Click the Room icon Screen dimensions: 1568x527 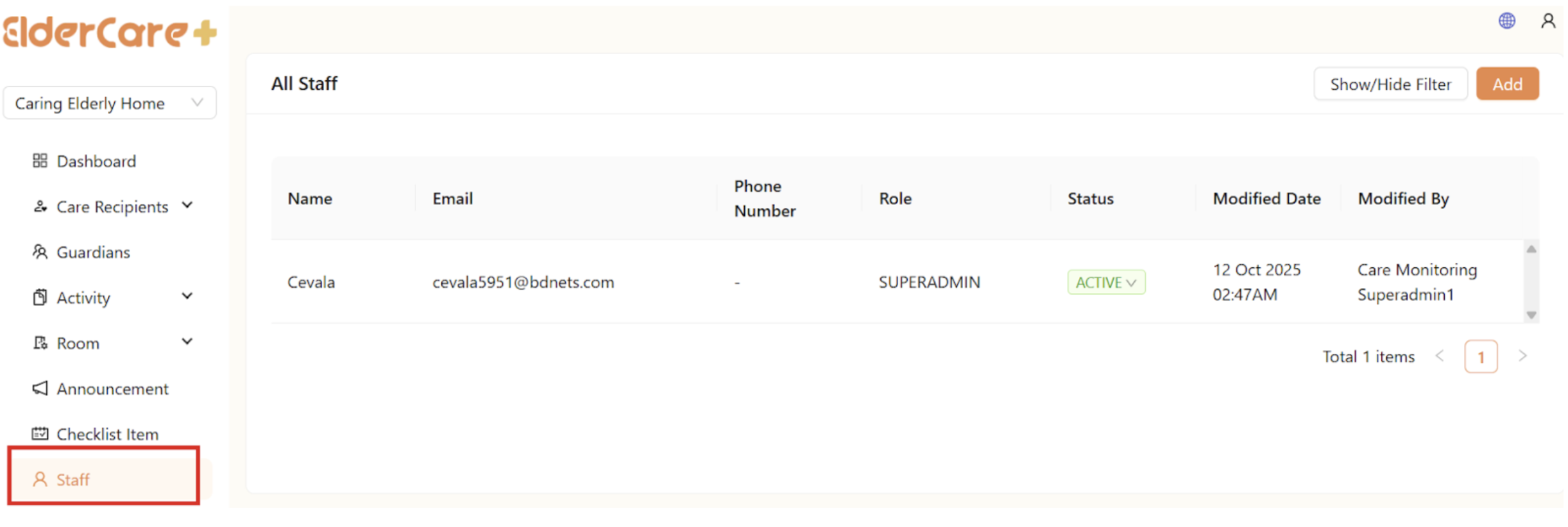[x=40, y=342]
